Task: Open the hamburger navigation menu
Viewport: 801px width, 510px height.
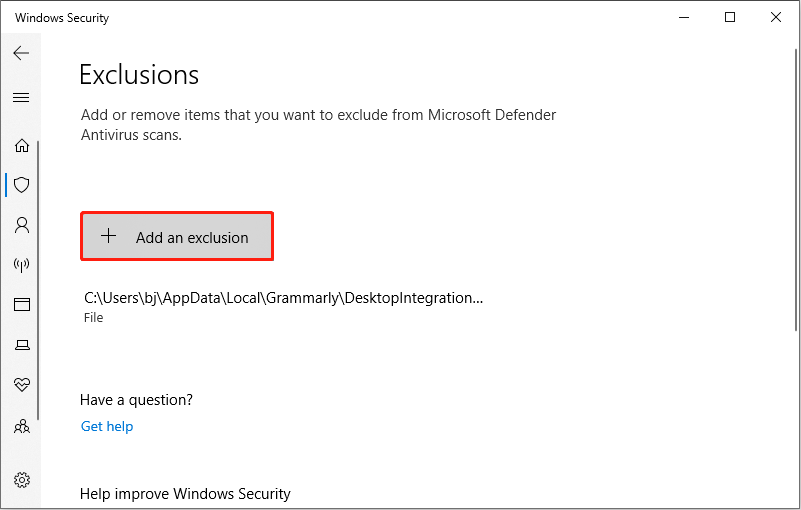Action: click(21, 97)
